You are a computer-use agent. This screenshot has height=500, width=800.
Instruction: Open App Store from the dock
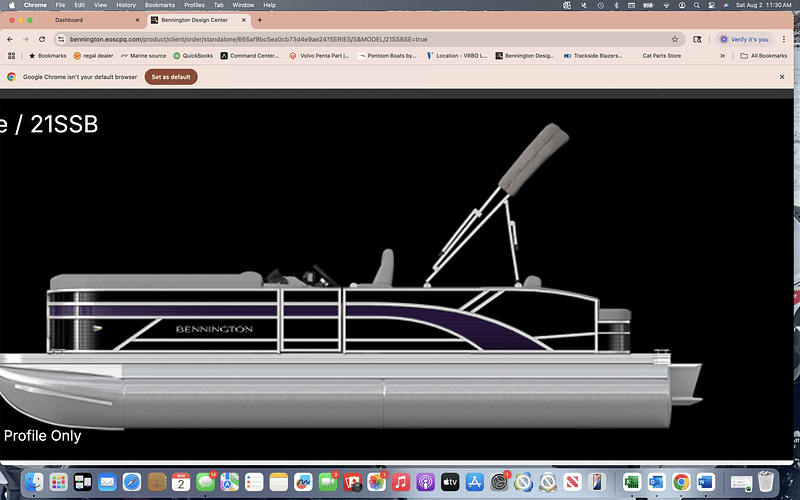coord(474,482)
